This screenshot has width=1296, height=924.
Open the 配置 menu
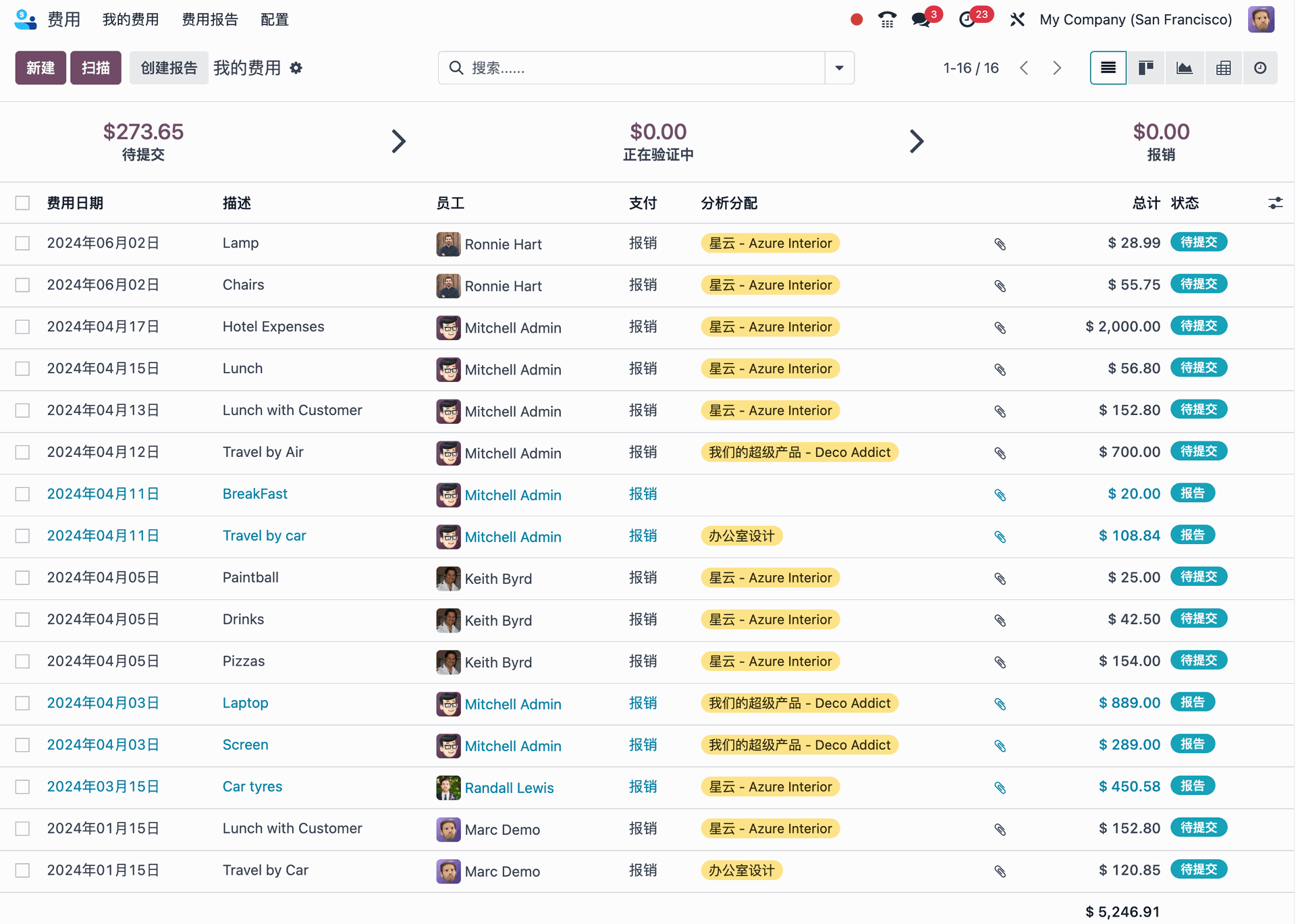275,19
